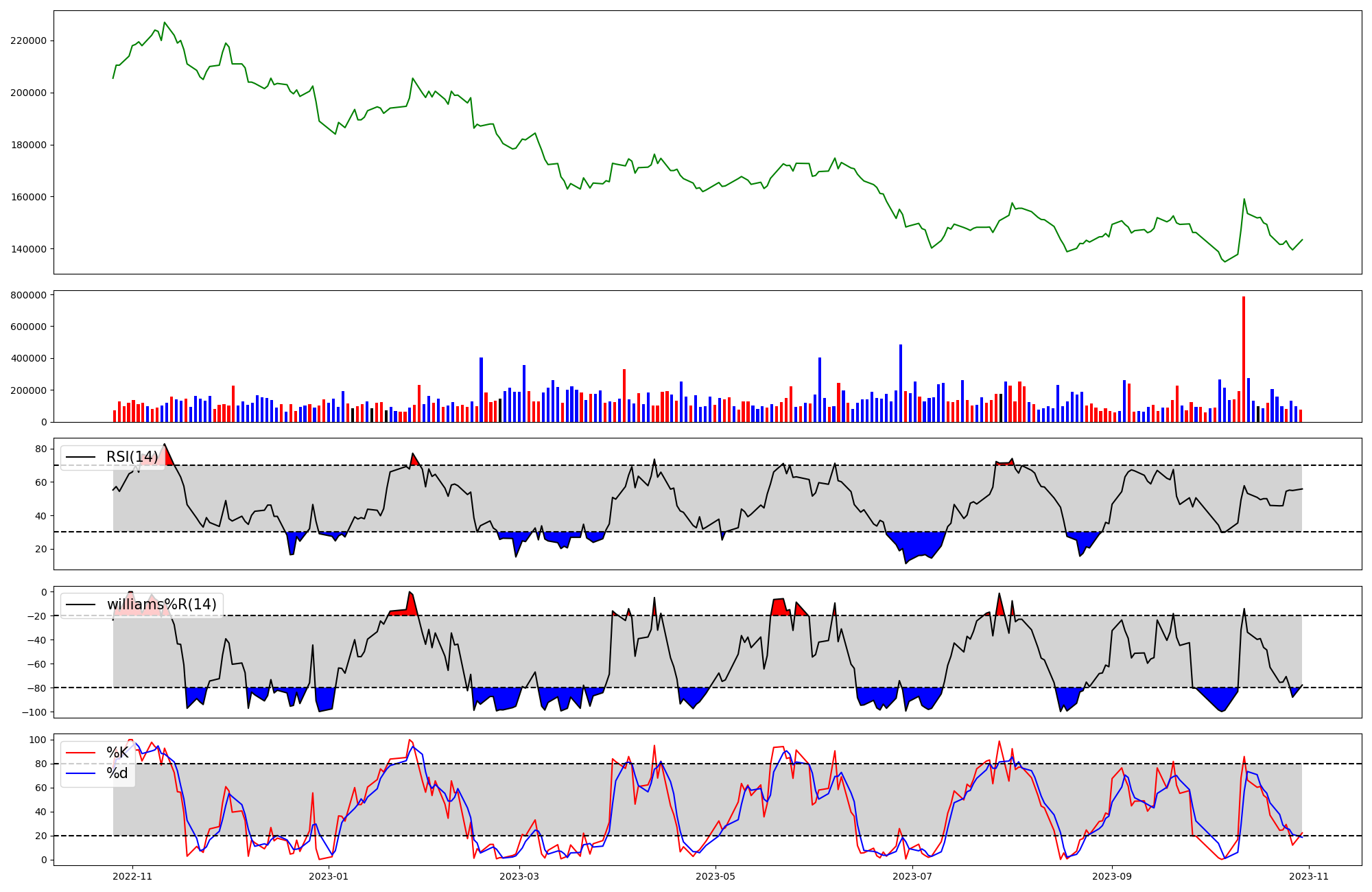1372x892 pixels.
Task: Click the -100 tick on Williams %R axis
Action: pyautogui.click(x=33, y=712)
